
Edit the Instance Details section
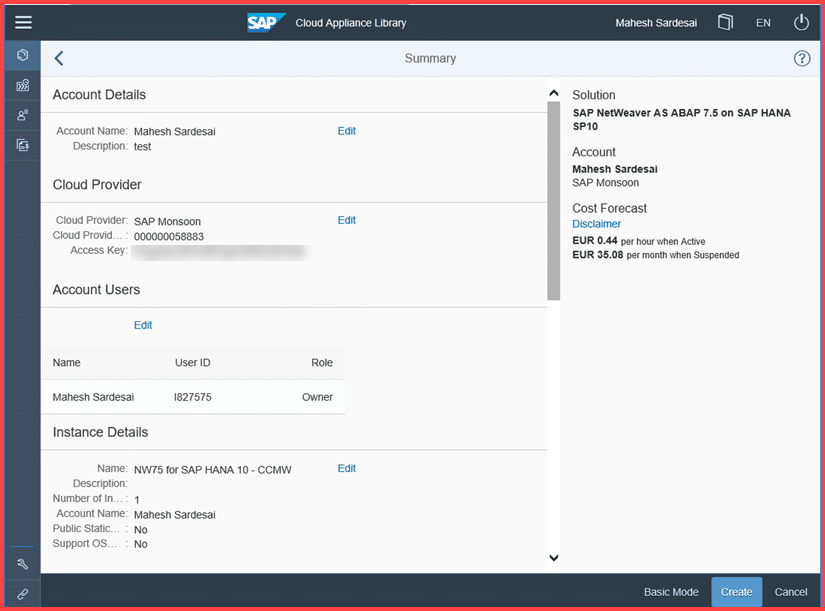(347, 468)
